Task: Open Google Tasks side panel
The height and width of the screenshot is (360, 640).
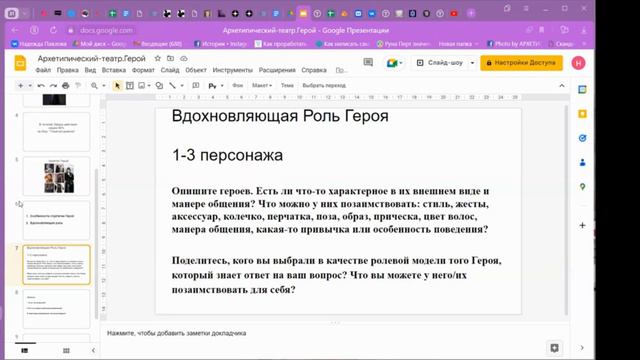Action: pyautogui.click(x=582, y=138)
